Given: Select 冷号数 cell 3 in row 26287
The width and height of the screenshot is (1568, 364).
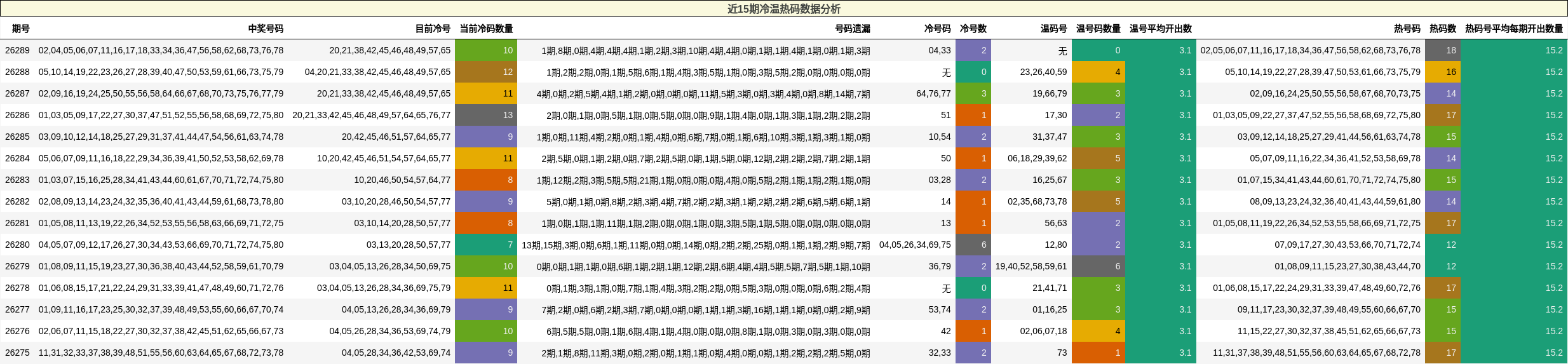Looking at the screenshot, I should (973, 93).
